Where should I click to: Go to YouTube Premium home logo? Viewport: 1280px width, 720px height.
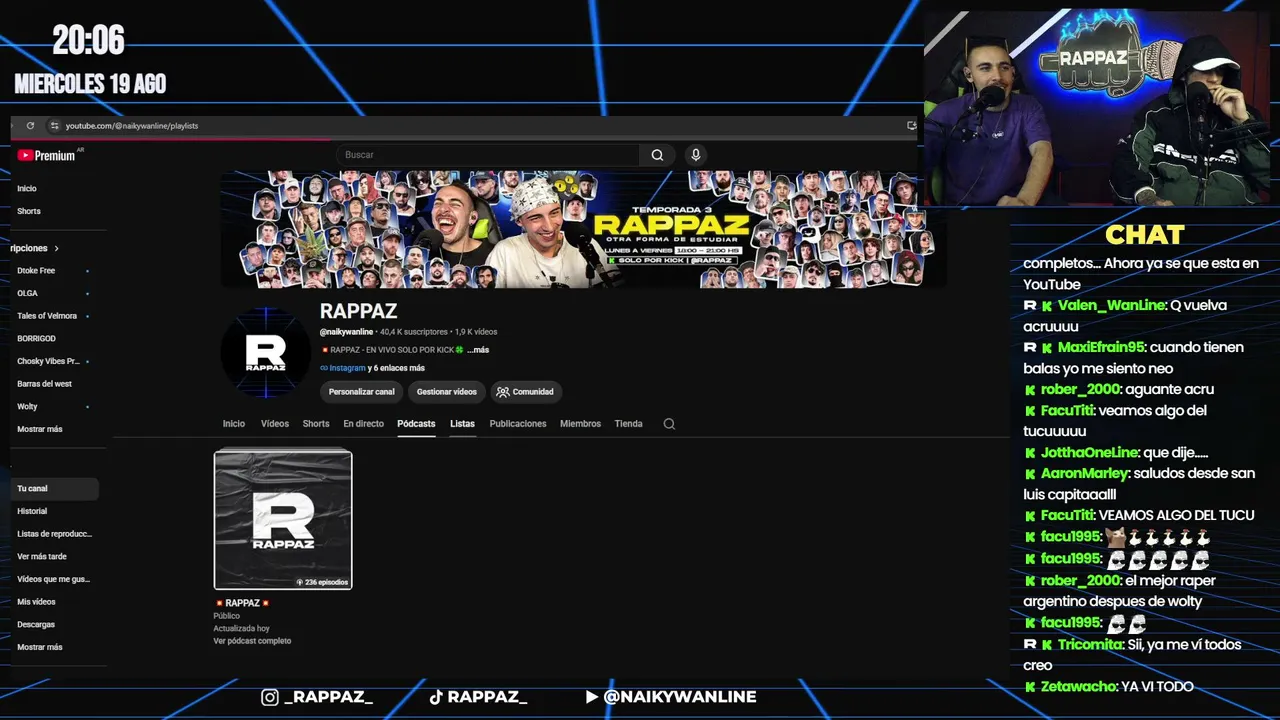pyautogui.click(x=47, y=155)
